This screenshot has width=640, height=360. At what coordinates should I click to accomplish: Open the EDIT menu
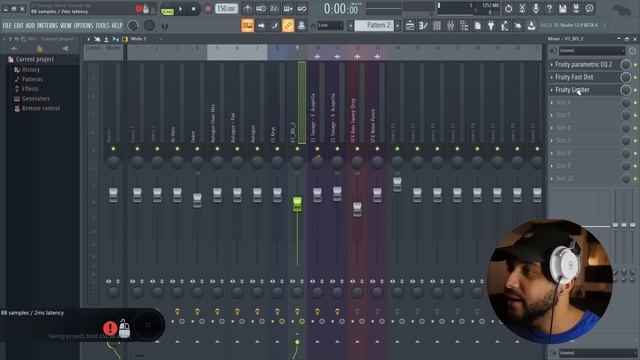19,26
